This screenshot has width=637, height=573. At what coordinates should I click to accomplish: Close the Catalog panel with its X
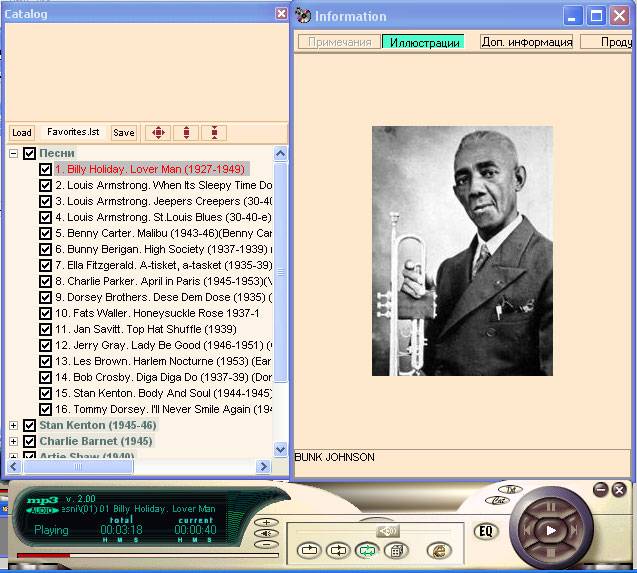point(281,13)
